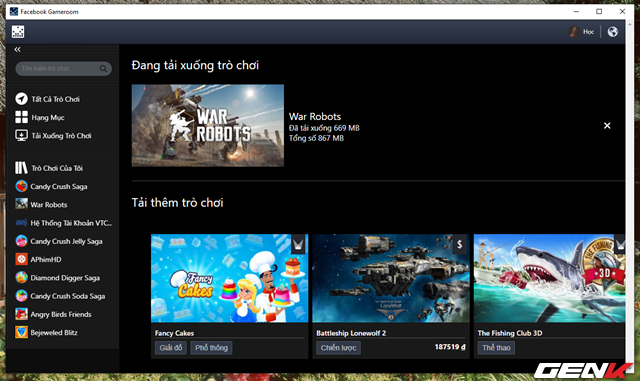
Task: Select Trò Chơi Của Tôi menu label
Action: (x=57, y=168)
